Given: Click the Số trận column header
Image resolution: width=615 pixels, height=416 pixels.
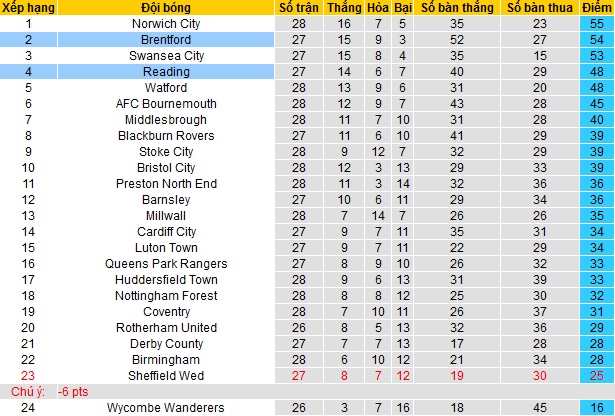Looking at the screenshot, I should (x=298, y=7).
